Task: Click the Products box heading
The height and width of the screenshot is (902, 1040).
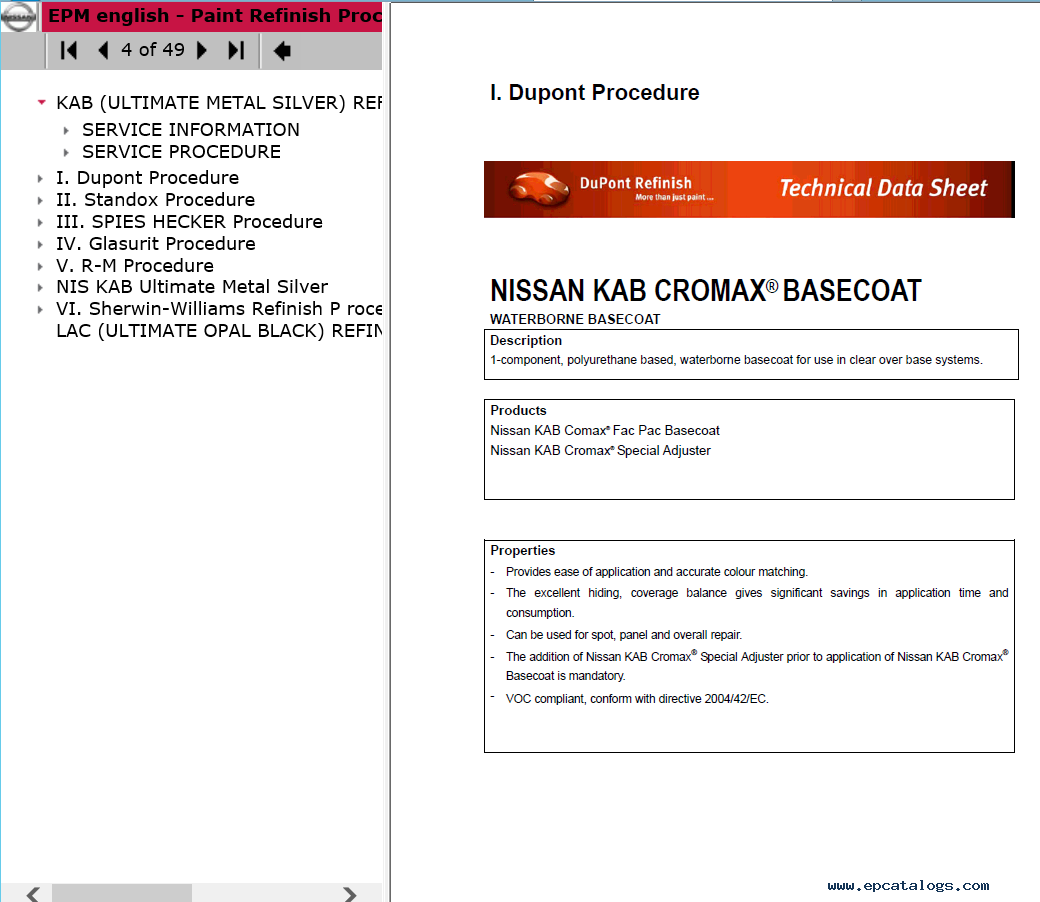Action: point(519,411)
